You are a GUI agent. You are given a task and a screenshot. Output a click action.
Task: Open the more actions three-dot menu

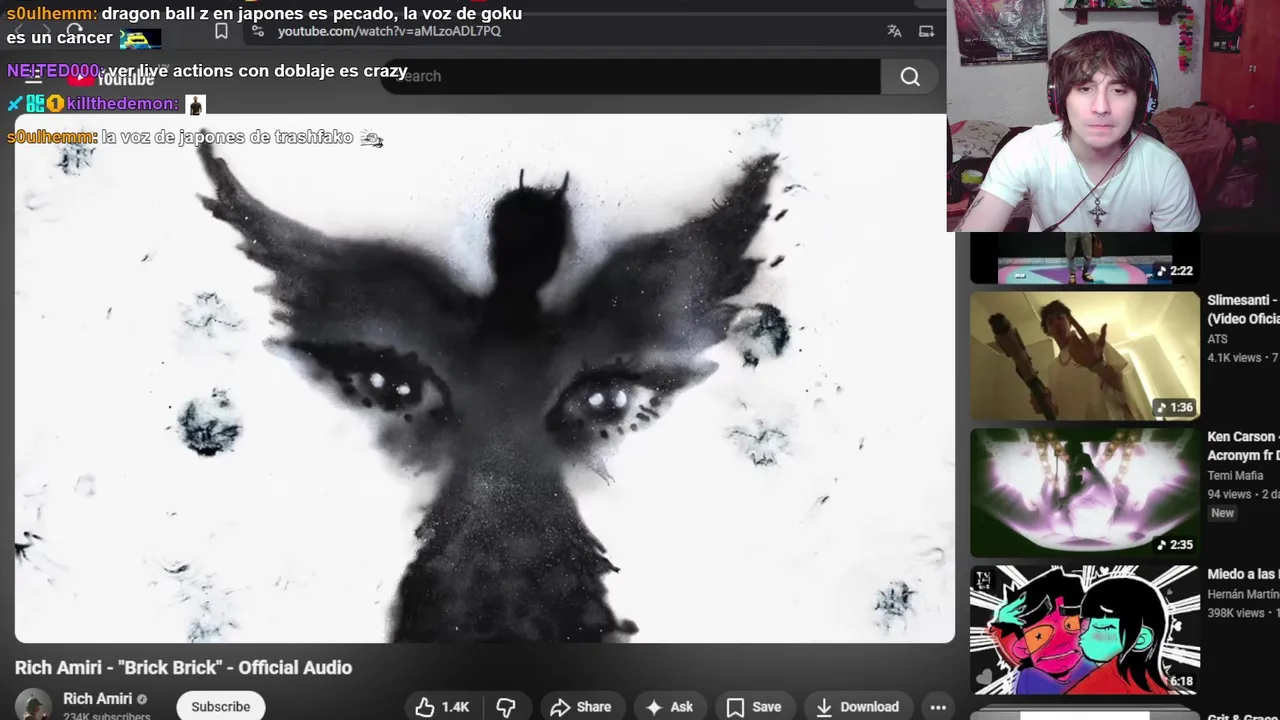[938, 707]
